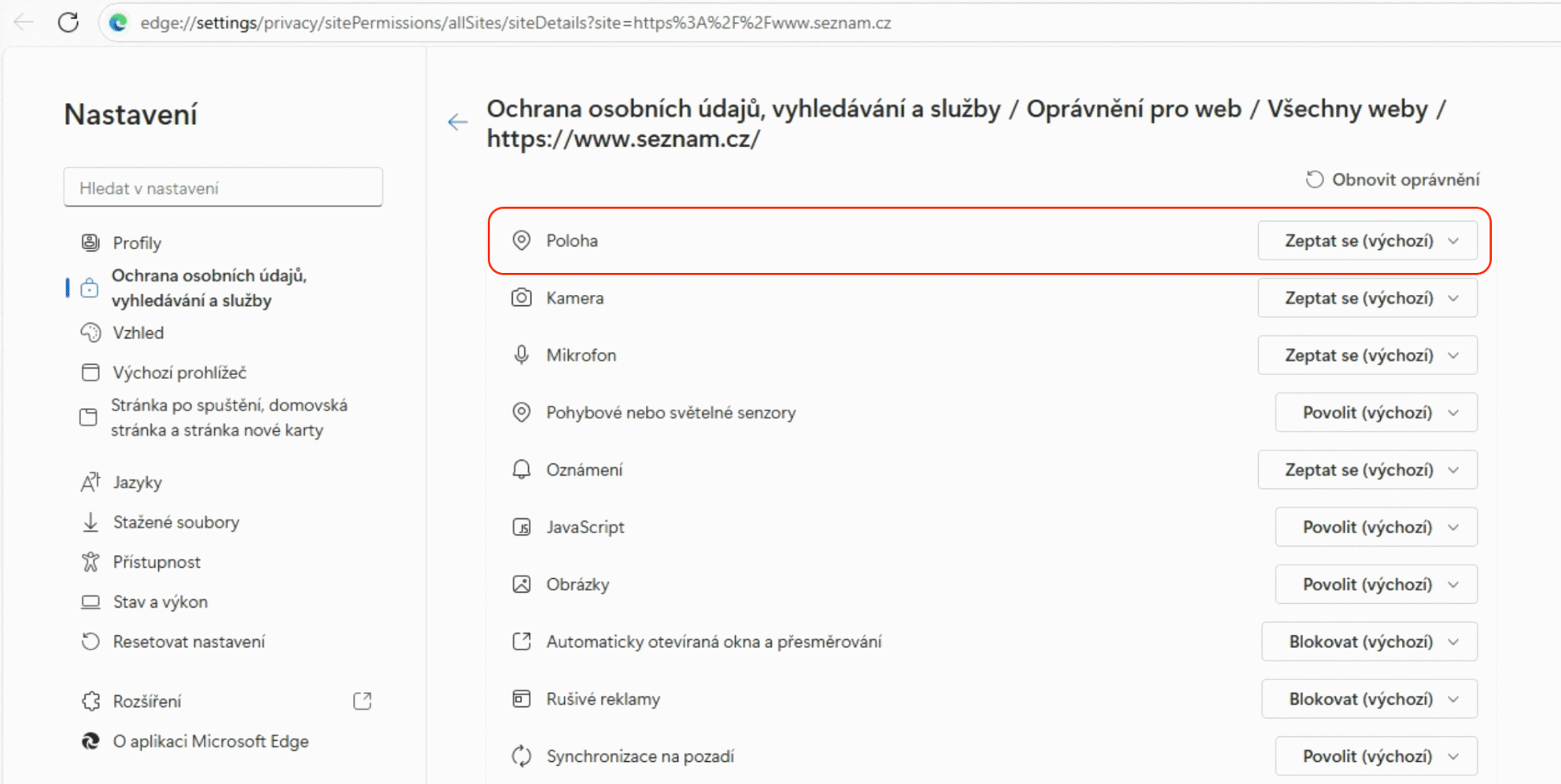
Task: Click the JavaScript permission icon
Action: pos(521,527)
